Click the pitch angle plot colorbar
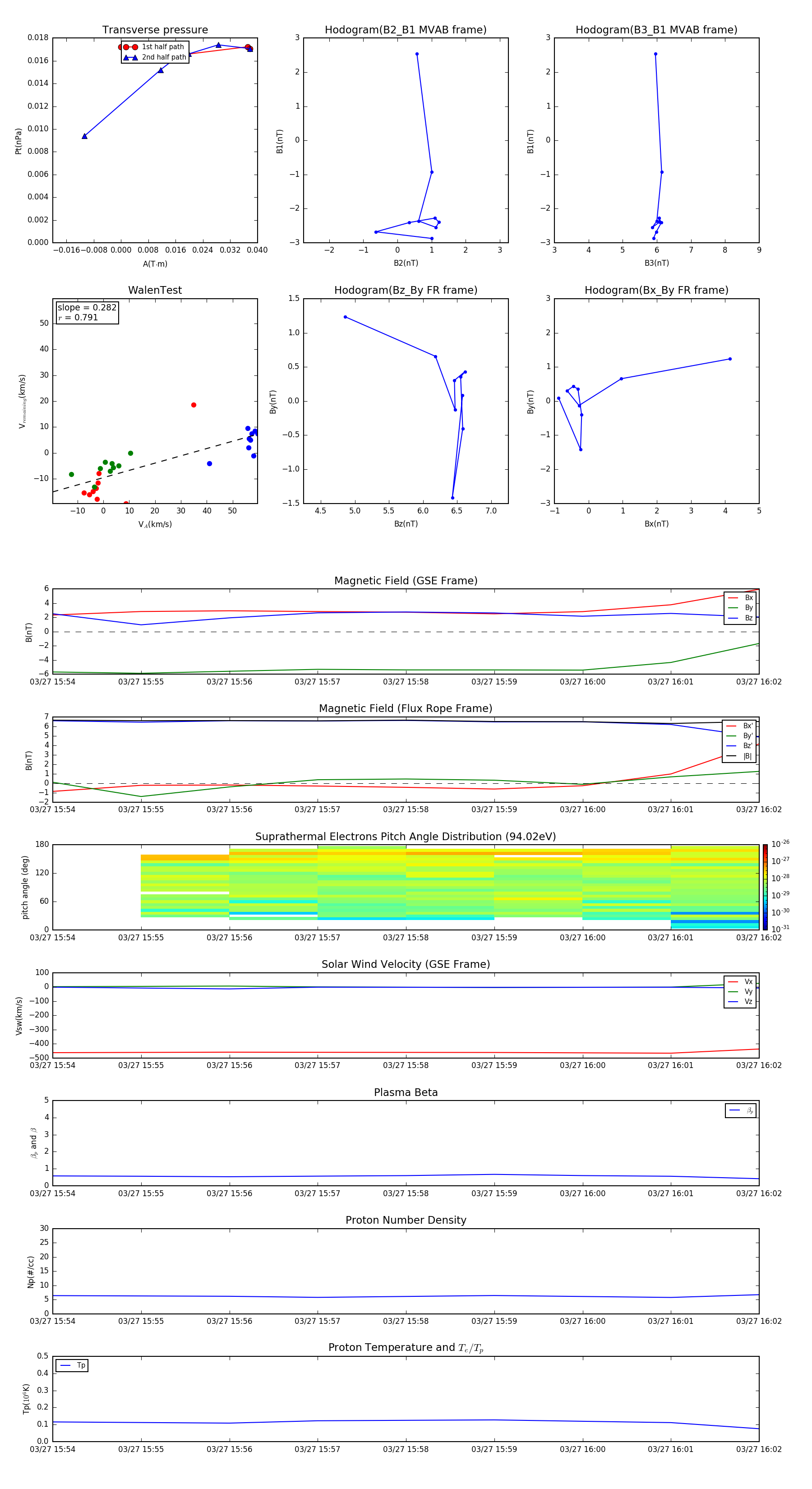Viewport: 812px width, 1489px height. (x=765, y=887)
